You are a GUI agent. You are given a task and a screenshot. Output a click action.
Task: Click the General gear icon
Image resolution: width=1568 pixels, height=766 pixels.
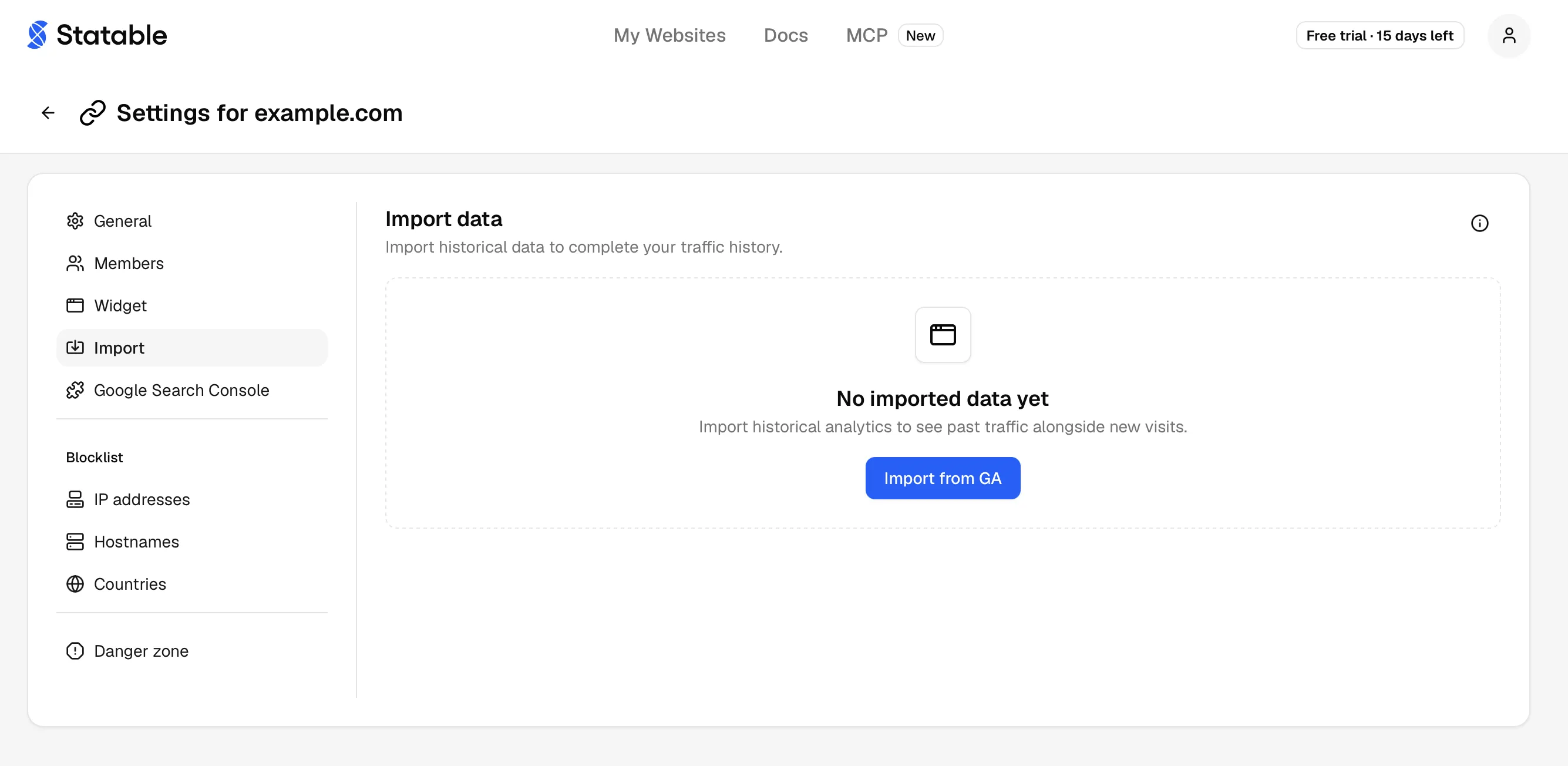tap(75, 221)
